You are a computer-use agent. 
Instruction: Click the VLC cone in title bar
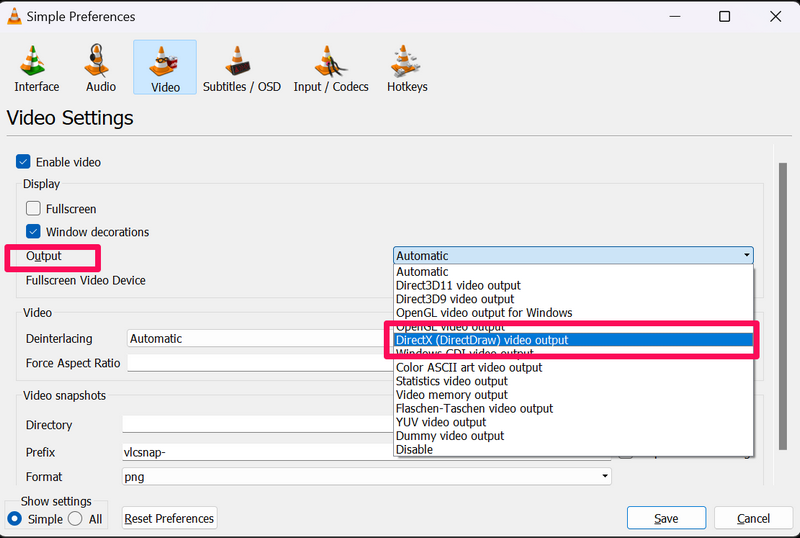click(x=14, y=16)
